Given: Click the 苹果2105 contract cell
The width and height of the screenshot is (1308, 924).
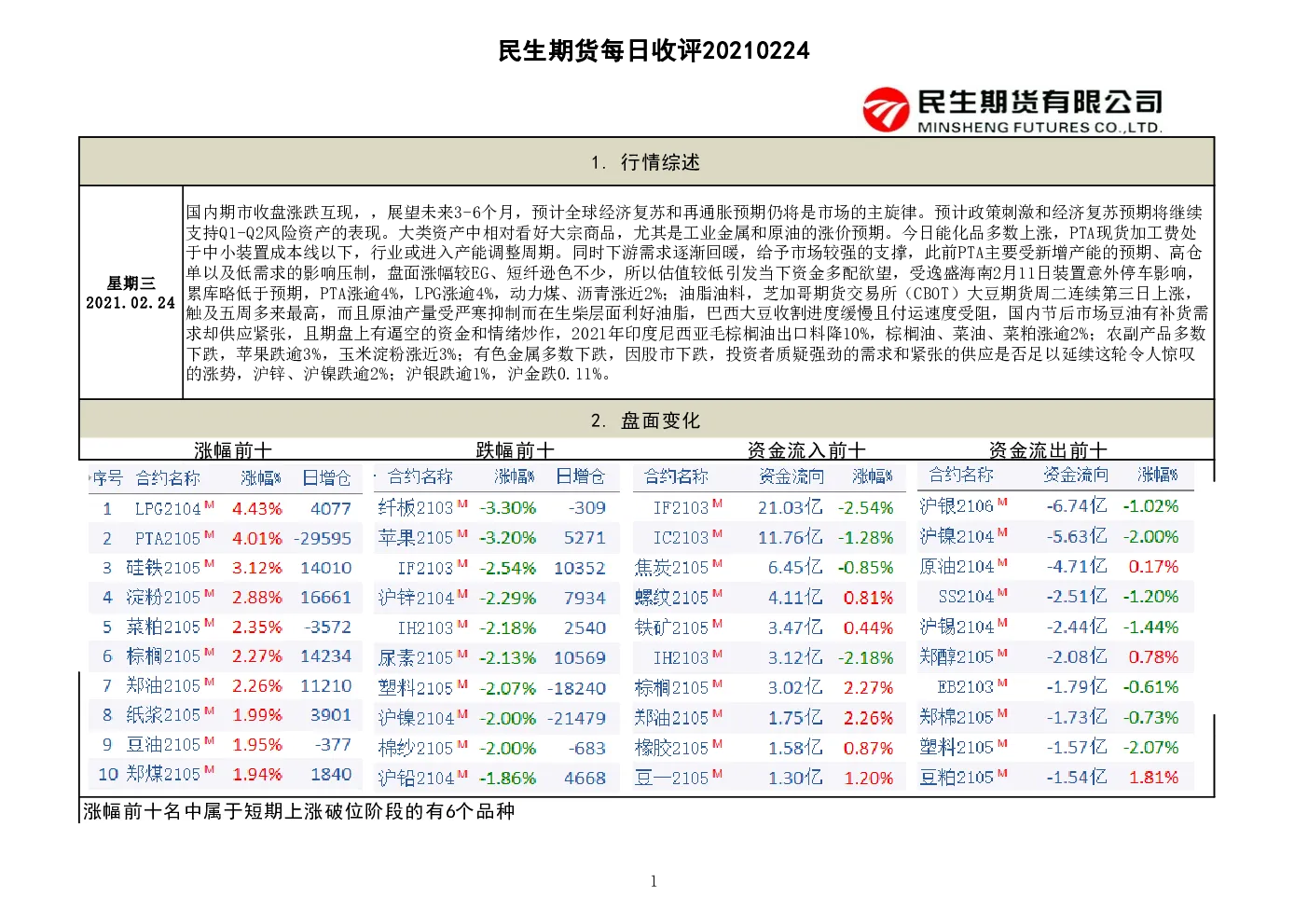Looking at the screenshot, I should click(423, 537).
